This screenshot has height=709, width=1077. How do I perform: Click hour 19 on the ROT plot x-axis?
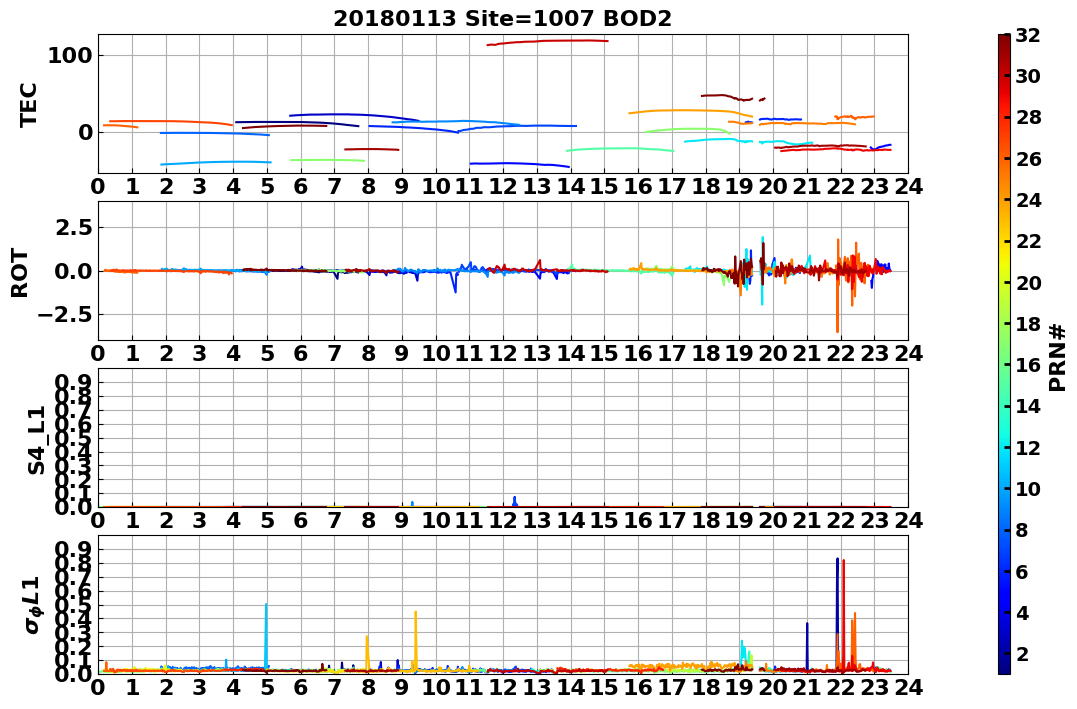739,353
